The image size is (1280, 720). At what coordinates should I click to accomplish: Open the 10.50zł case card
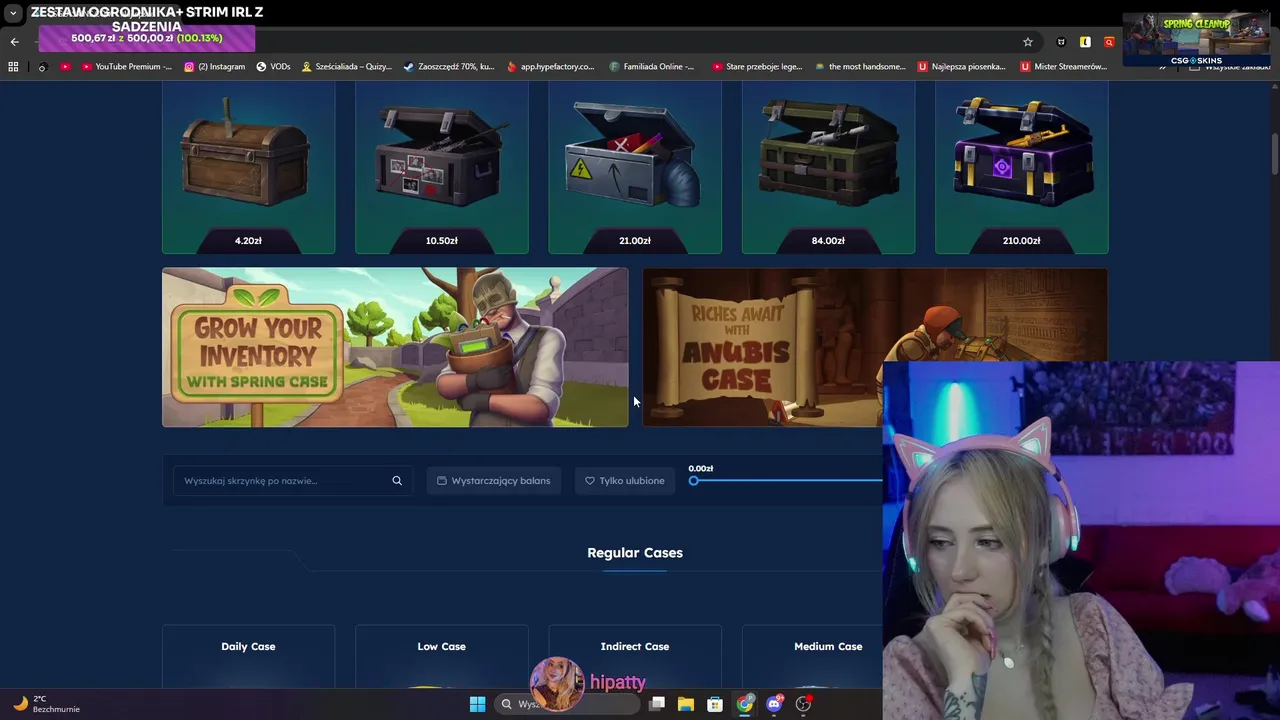441,167
